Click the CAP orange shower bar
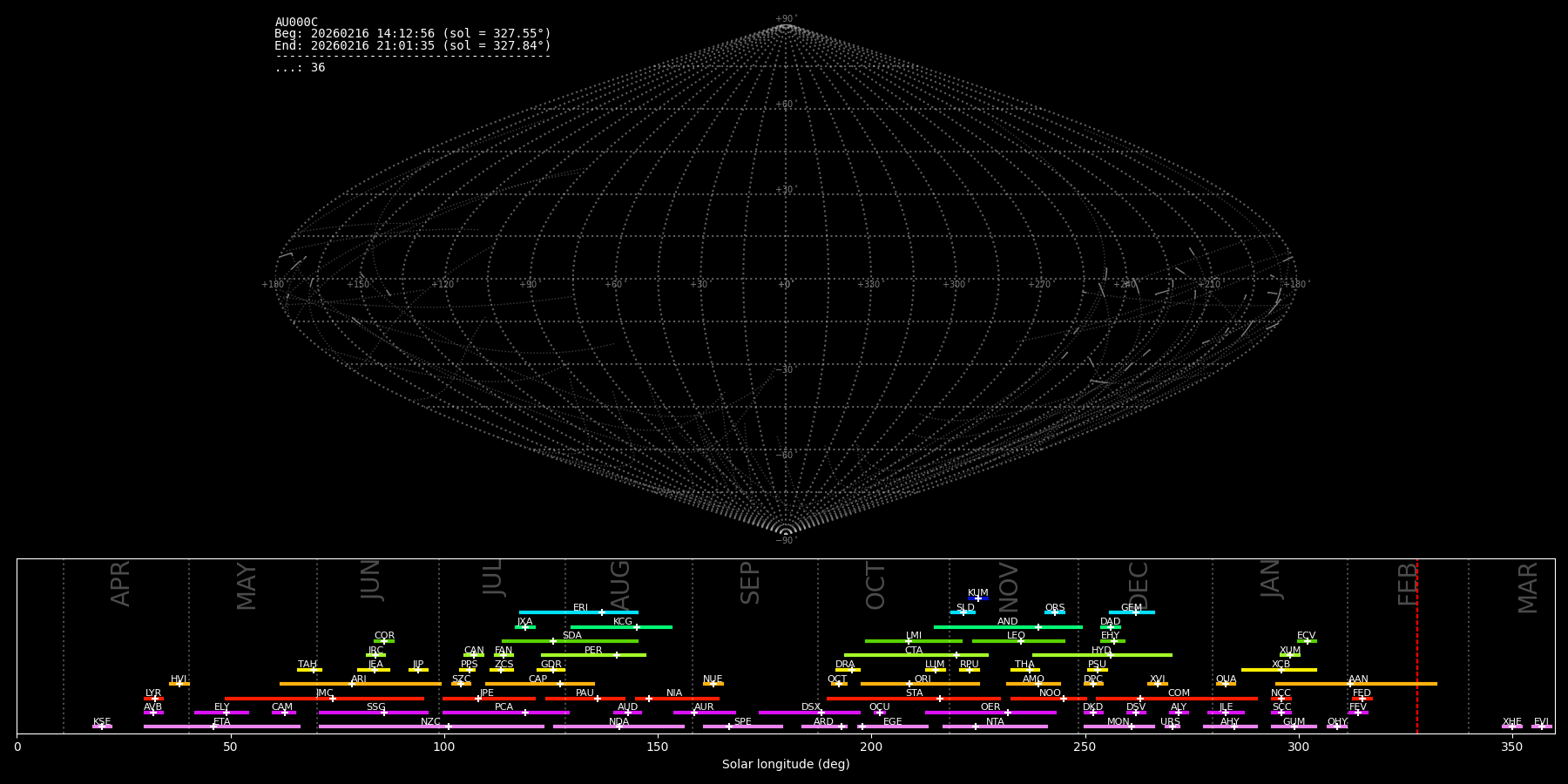Viewport: 1568px width, 784px height. tap(540, 684)
